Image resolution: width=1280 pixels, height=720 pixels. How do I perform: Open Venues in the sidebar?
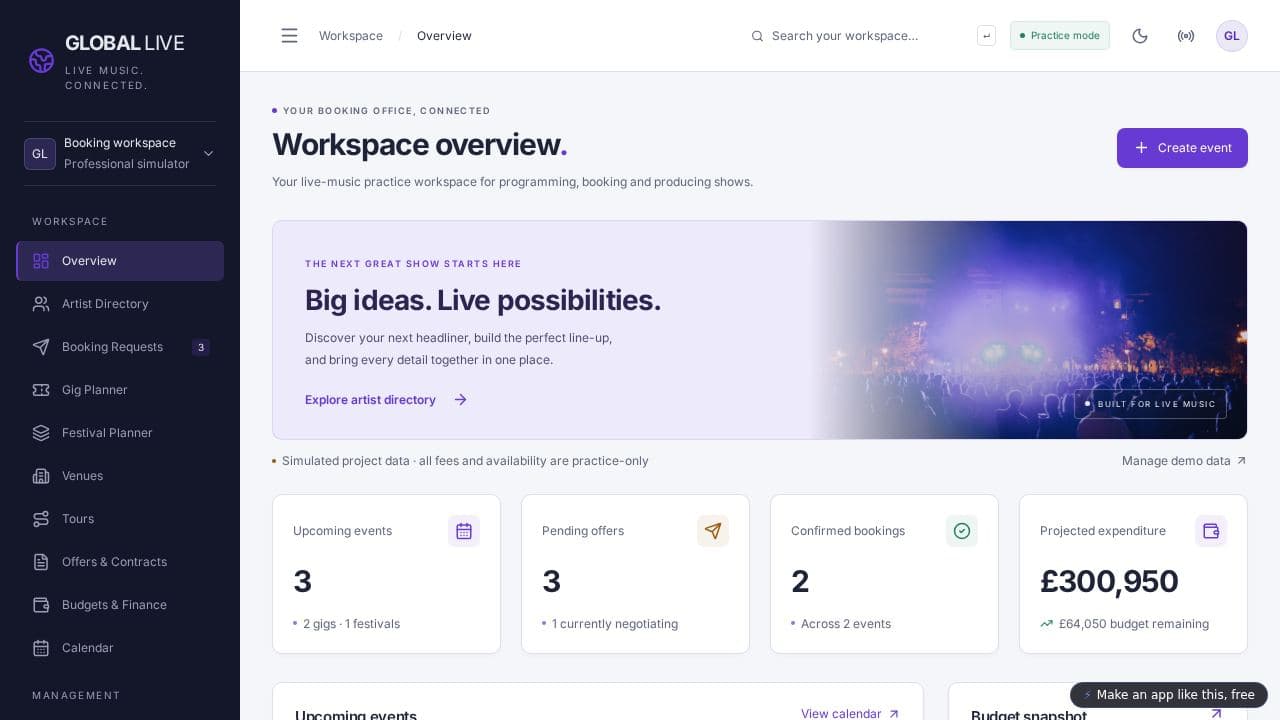point(120,476)
